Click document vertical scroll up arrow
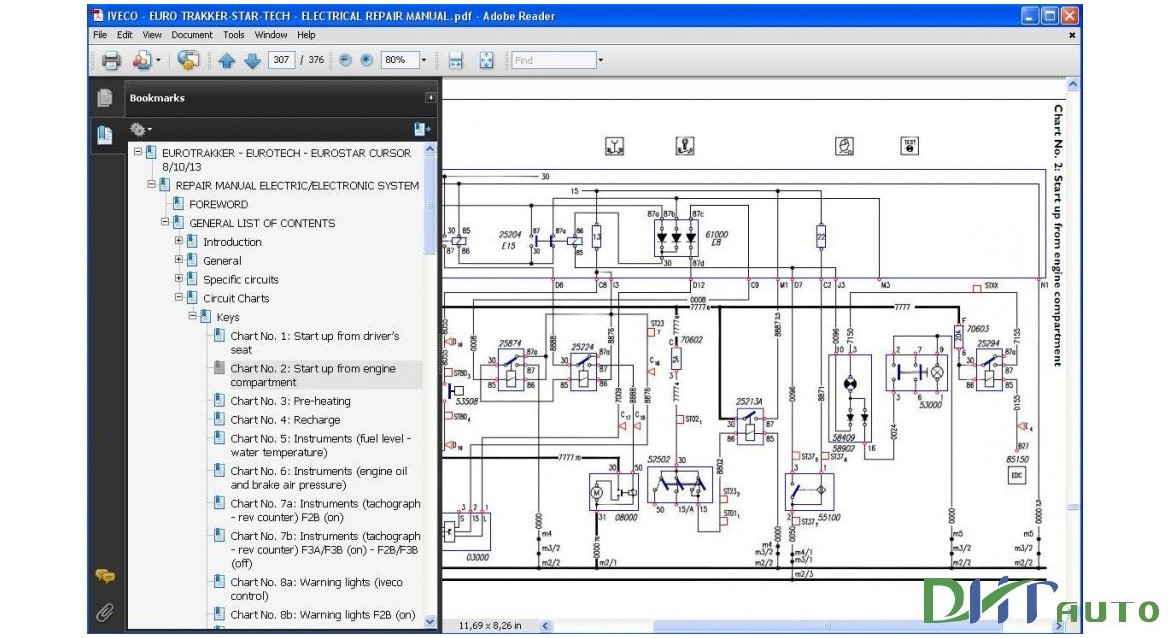The width and height of the screenshot is (1170, 638). tap(1073, 85)
